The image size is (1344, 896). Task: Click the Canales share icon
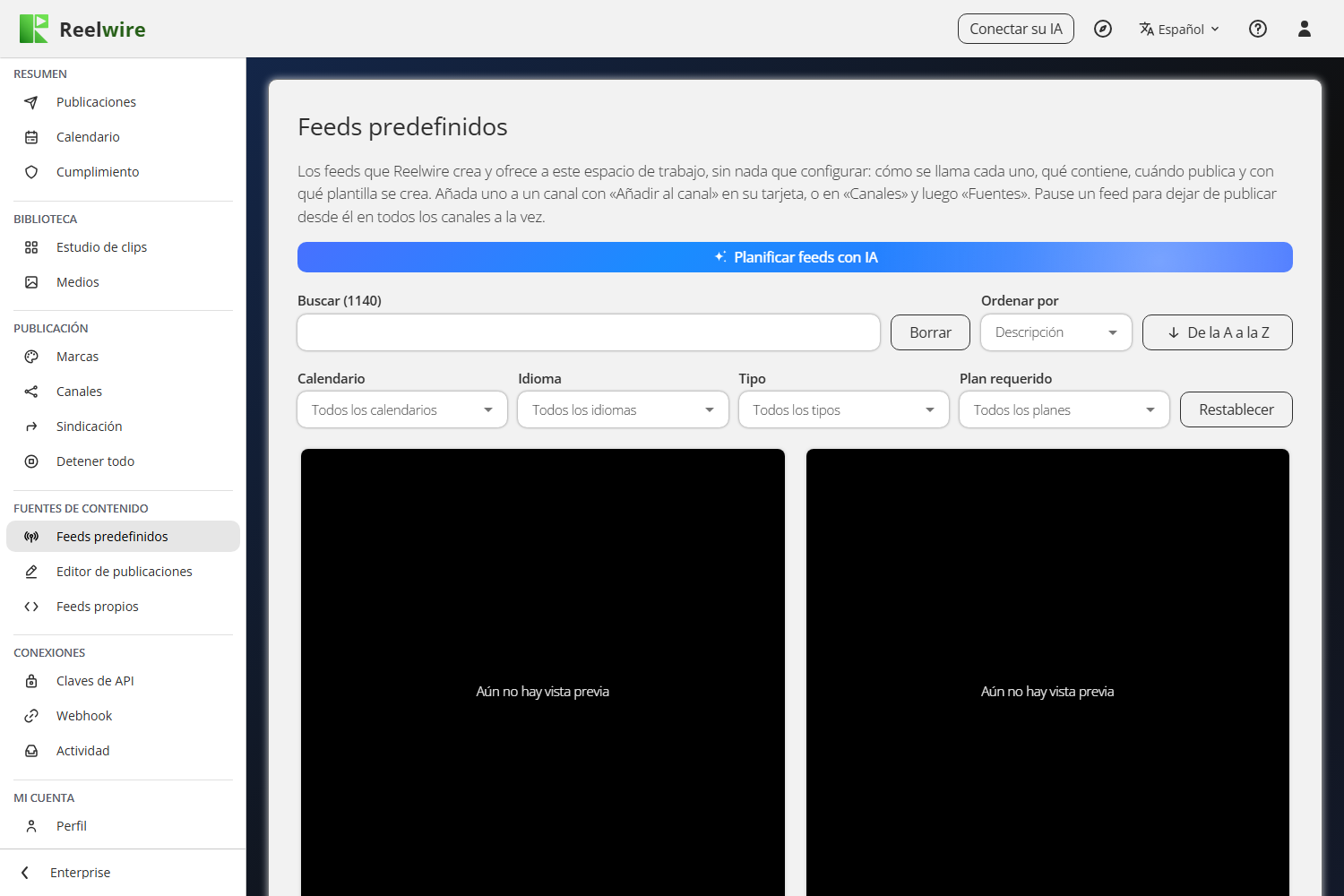(31, 392)
